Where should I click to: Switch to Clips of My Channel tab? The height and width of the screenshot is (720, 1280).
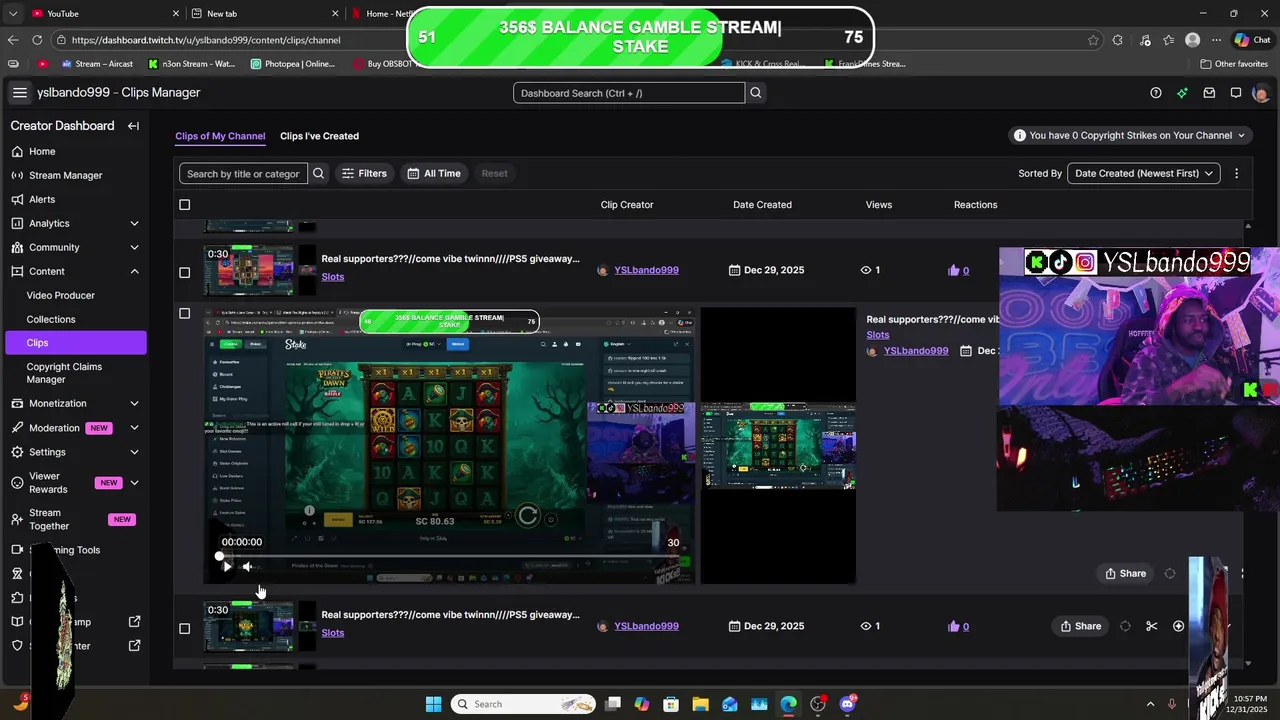pos(220,136)
